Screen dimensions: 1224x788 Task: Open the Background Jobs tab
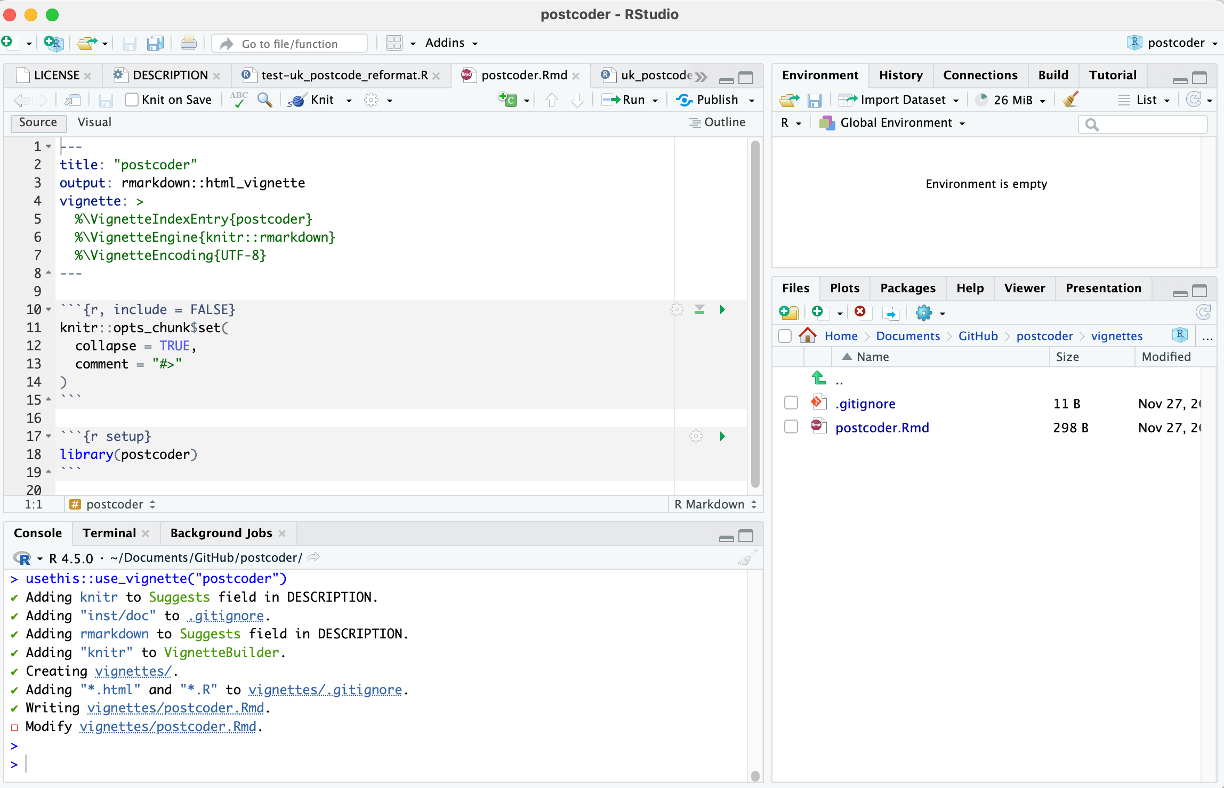220,533
